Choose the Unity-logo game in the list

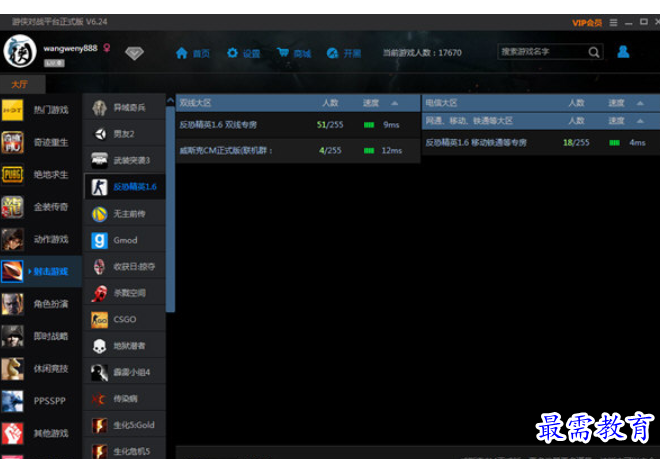click(125, 134)
